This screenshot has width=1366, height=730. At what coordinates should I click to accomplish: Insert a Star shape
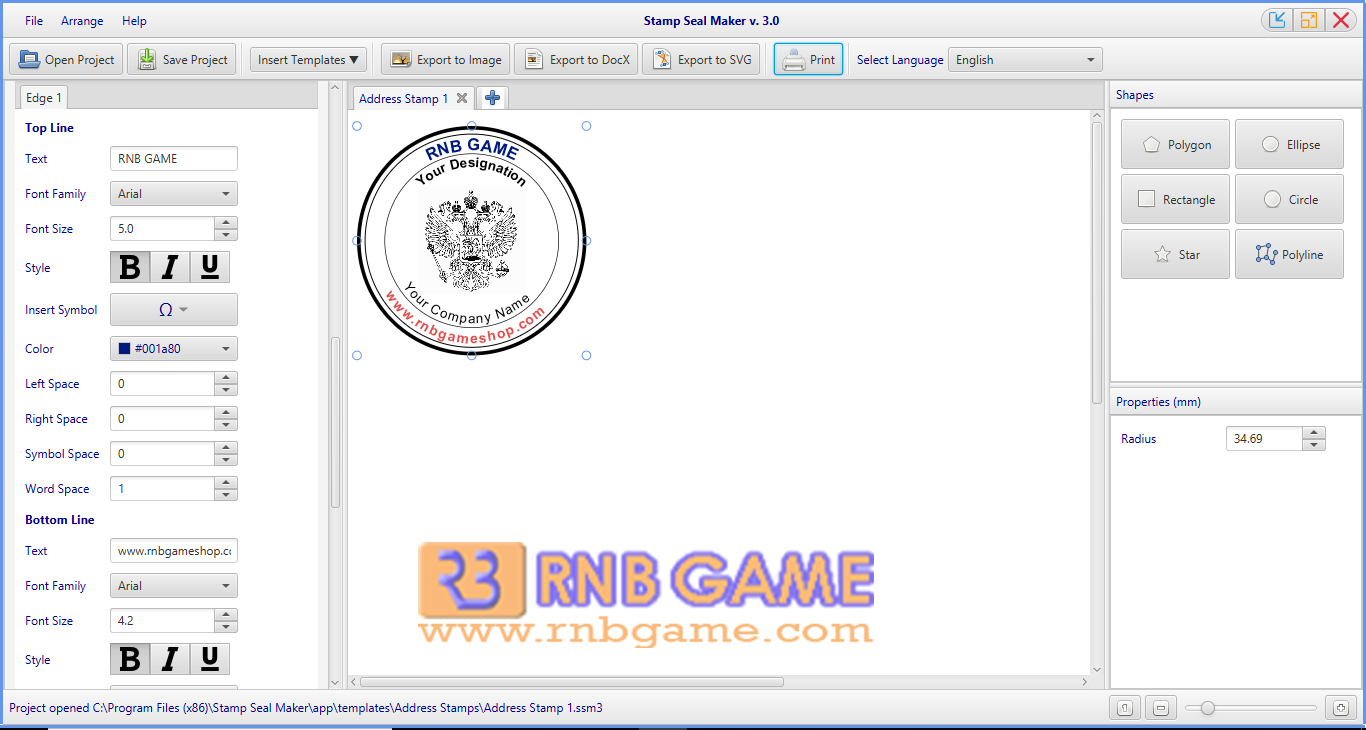pos(1175,255)
